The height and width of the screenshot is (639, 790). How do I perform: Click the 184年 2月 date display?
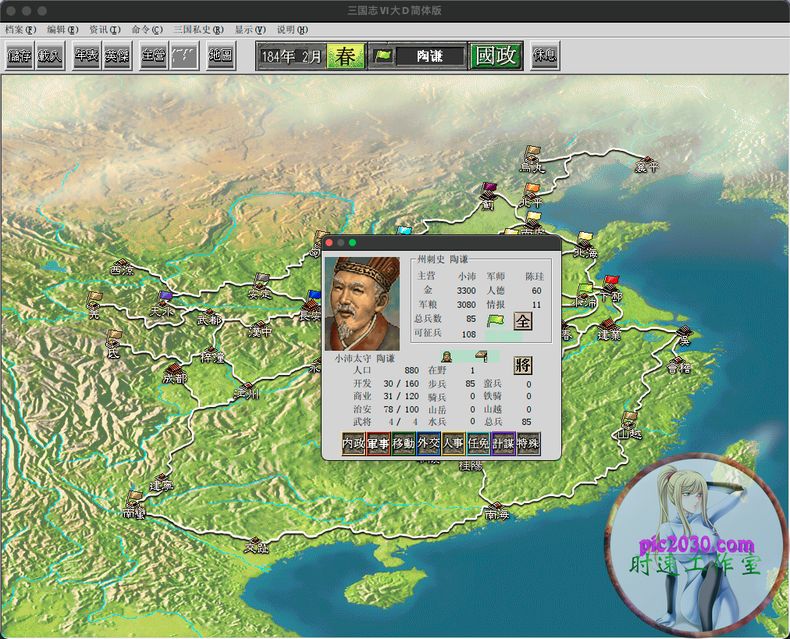click(x=292, y=56)
